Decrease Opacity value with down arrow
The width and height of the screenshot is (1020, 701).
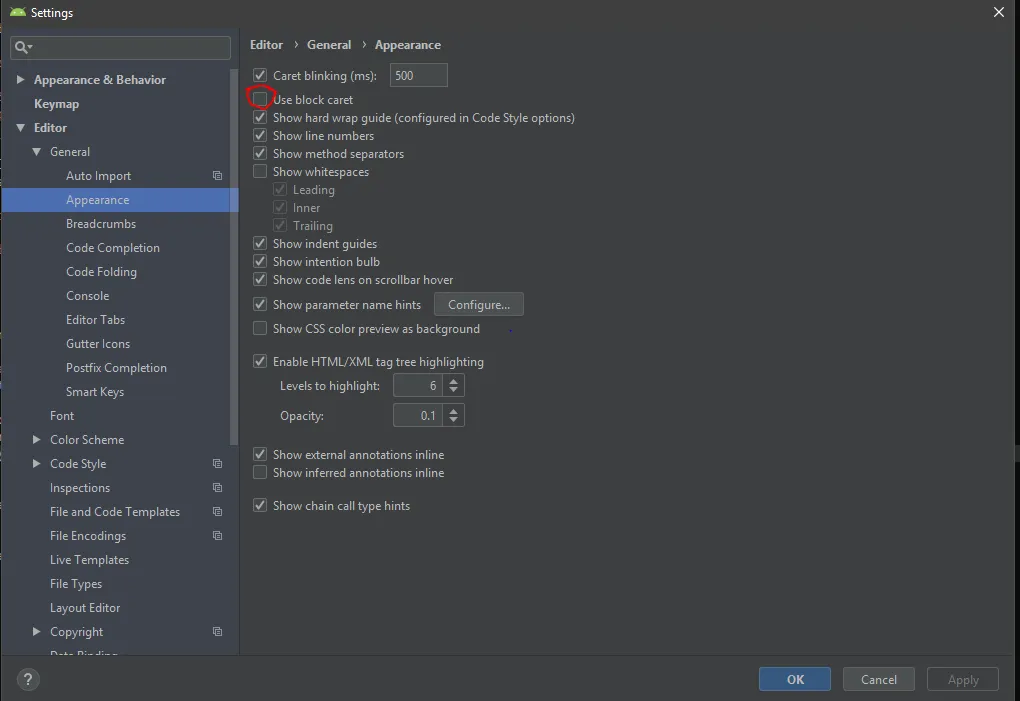[x=453, y=420]
